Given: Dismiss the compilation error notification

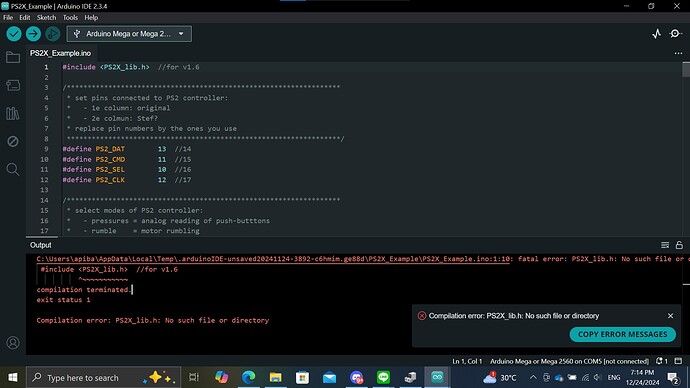Looking at the screenshot, I should [x=670, y=316].
